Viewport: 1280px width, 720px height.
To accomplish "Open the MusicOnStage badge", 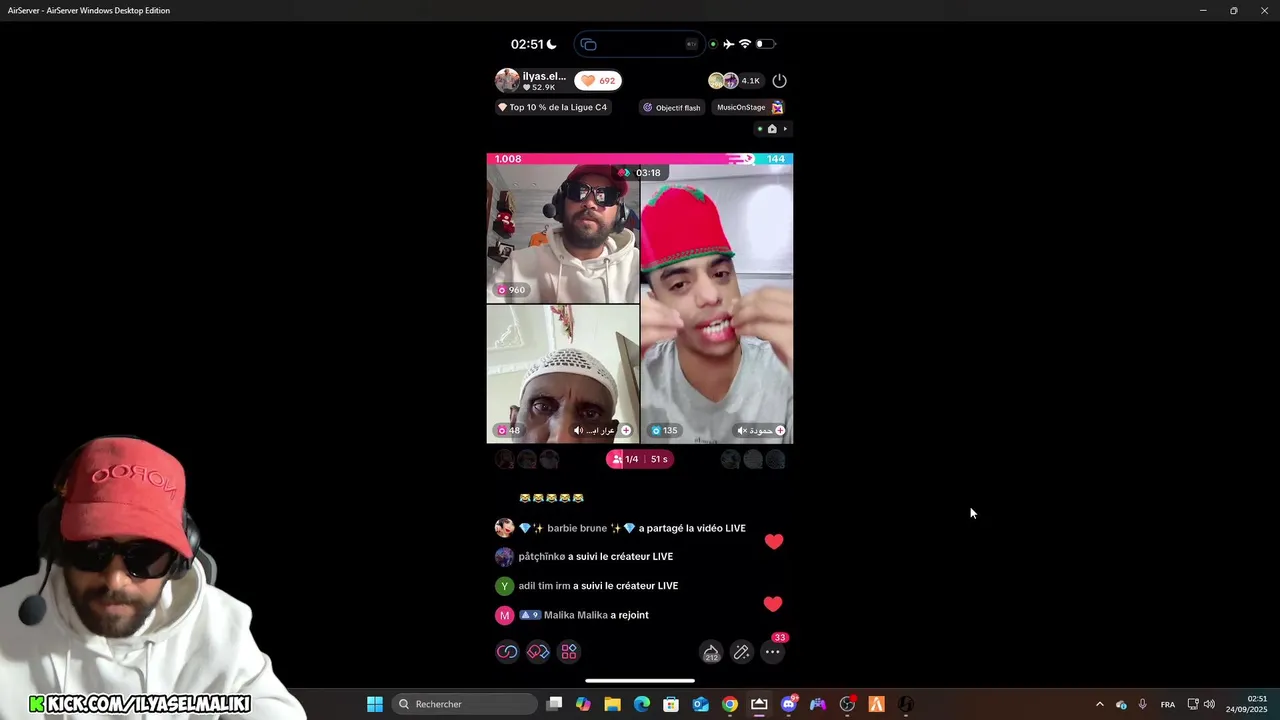I will [x=749, y=107].
